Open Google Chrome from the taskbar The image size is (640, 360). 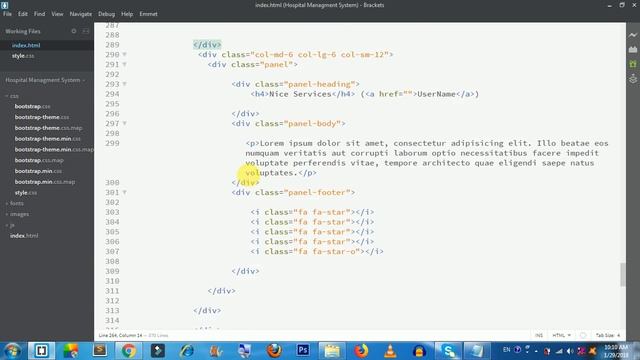129,351
